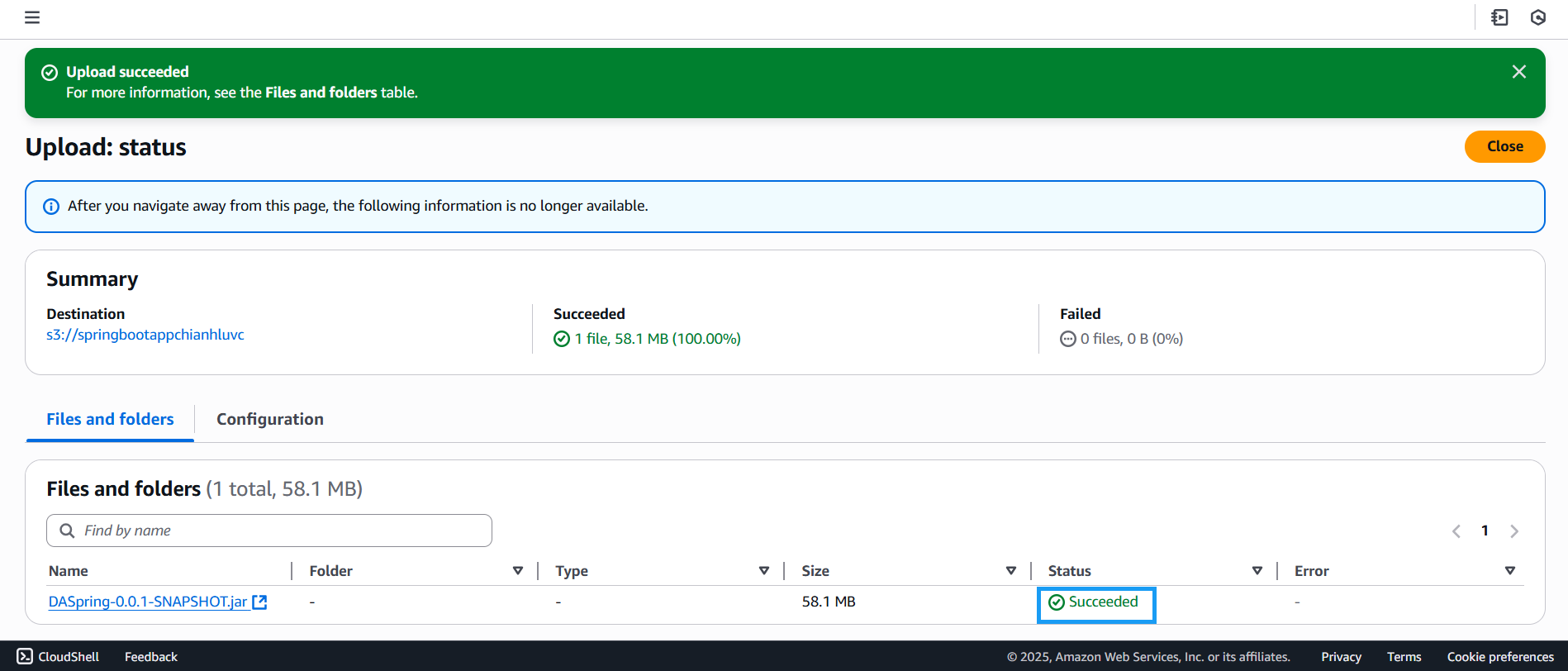Go to next page of files

coord(1514,531)
